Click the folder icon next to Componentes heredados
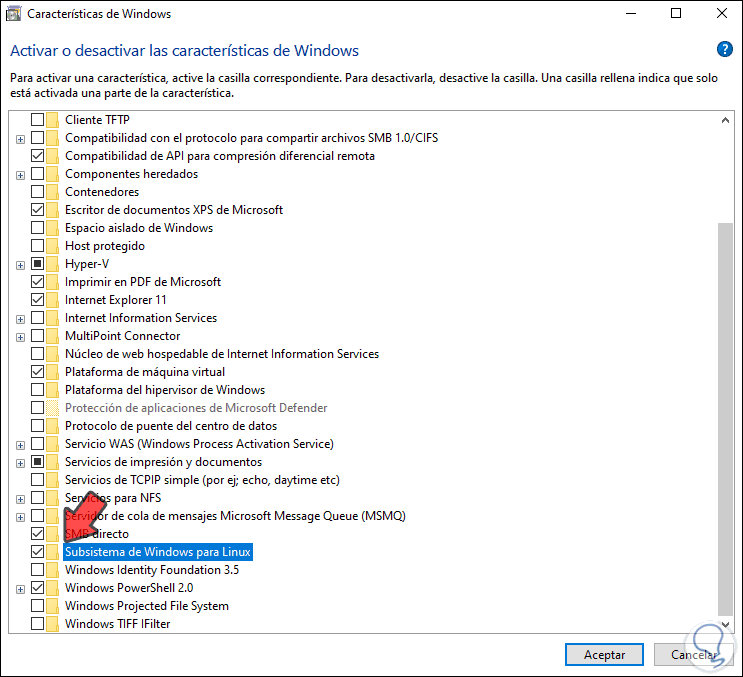The height and width of the screenshot is (677, 743). 53,174
